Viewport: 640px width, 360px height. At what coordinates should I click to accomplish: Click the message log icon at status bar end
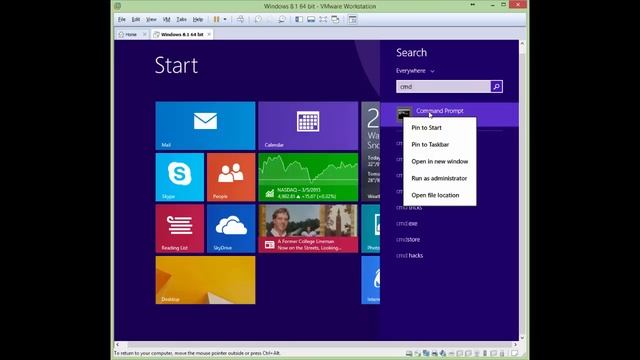pos(515,353)
